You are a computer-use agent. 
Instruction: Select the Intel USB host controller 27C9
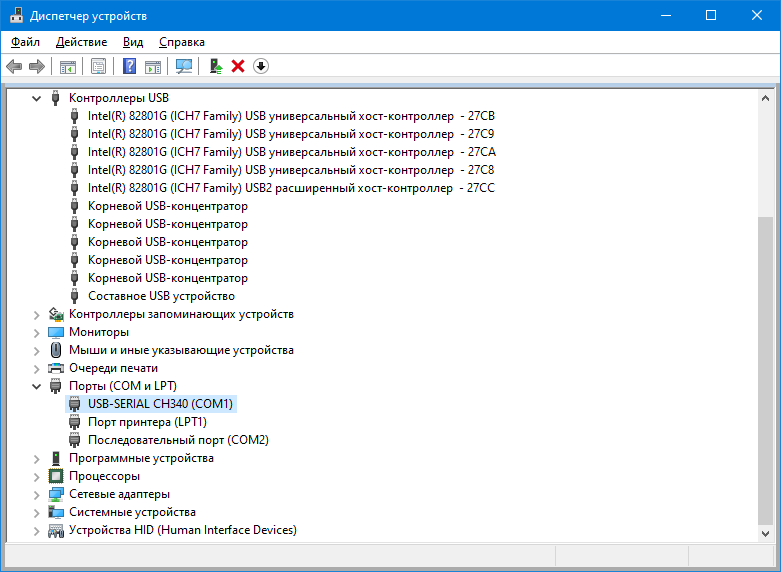pos(291,134)
